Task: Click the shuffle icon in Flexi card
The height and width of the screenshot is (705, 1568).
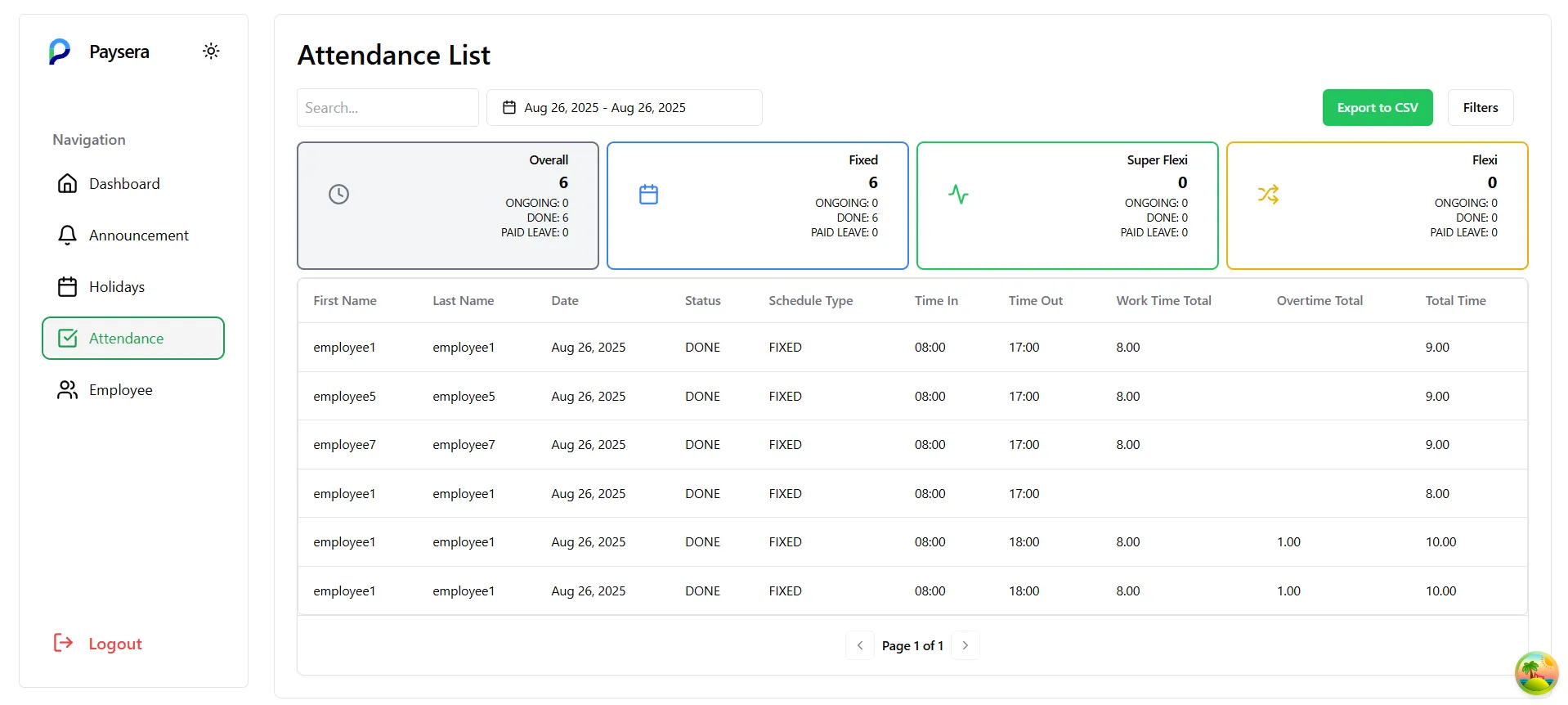Action: tap(1268, 194)
